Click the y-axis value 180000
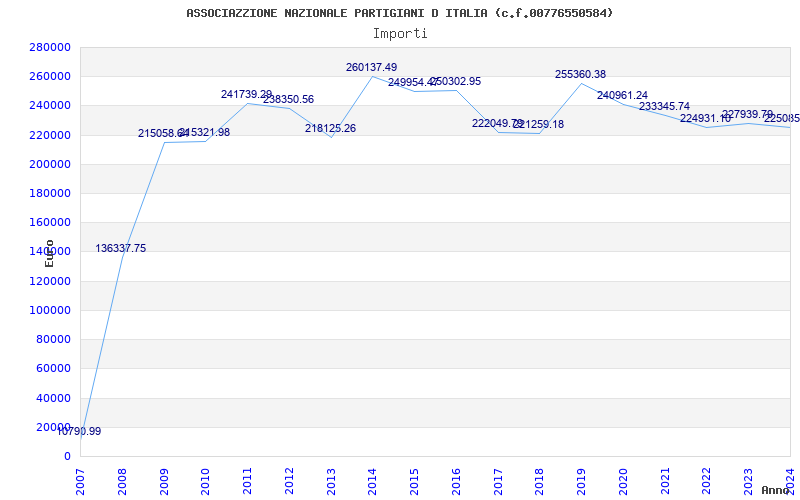 pos(50,193)
